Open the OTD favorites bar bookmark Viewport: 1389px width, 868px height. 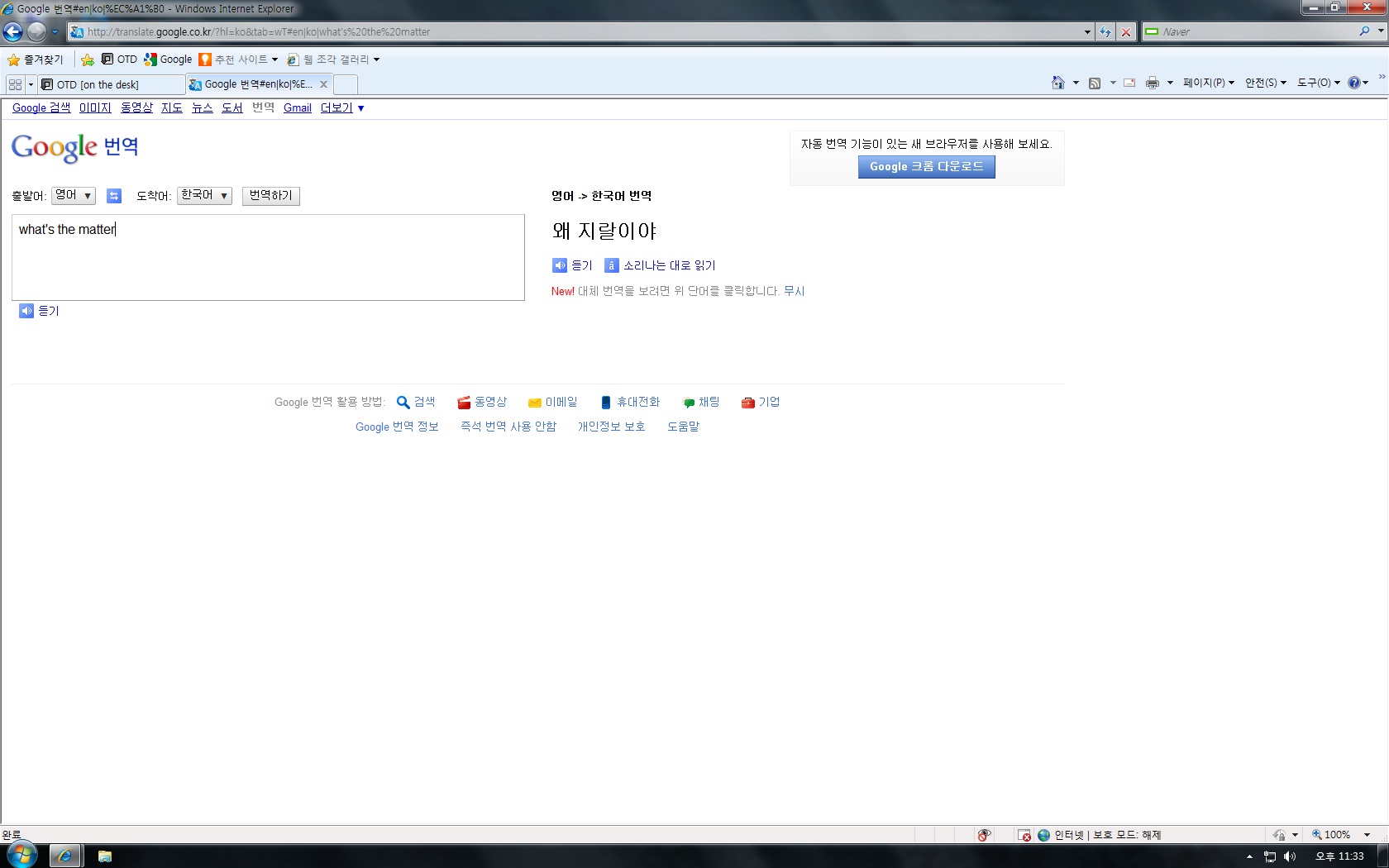(119, 60)
